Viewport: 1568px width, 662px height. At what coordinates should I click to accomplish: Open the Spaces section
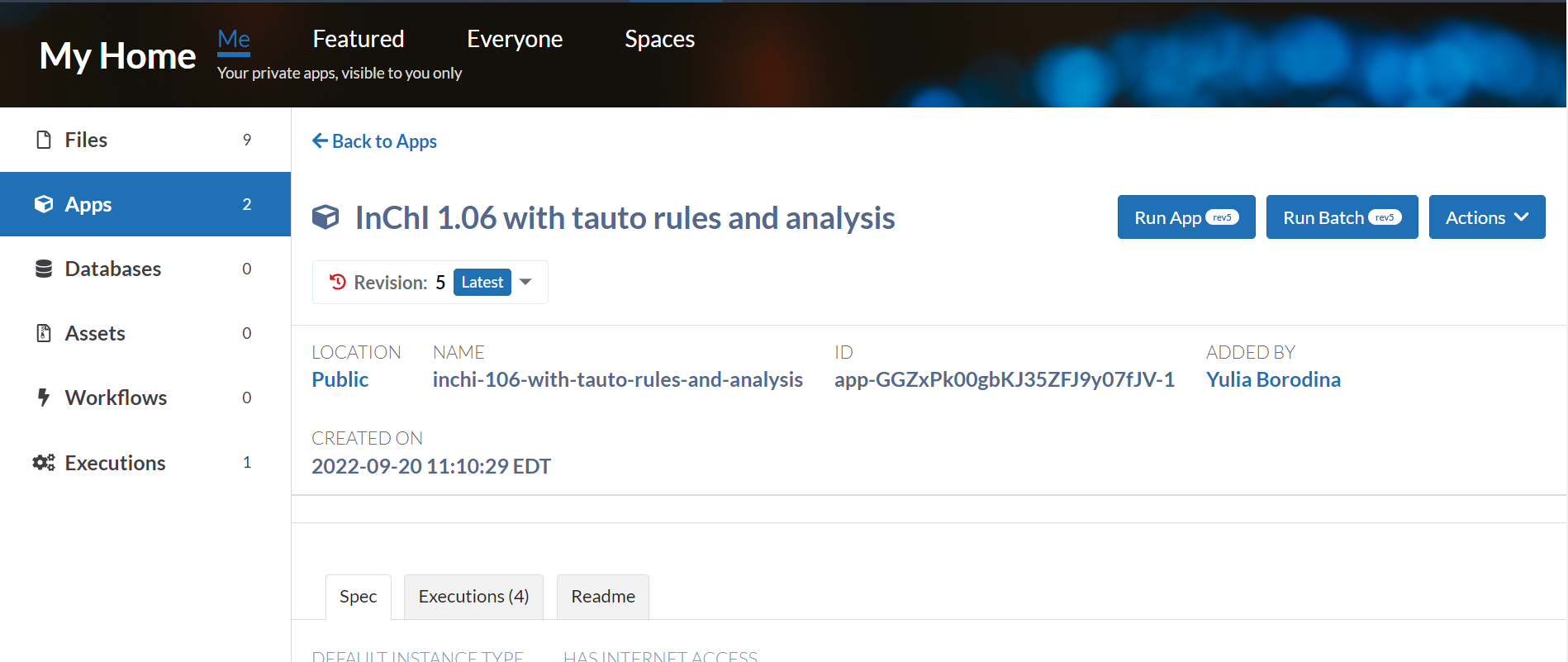pos(659,39)
